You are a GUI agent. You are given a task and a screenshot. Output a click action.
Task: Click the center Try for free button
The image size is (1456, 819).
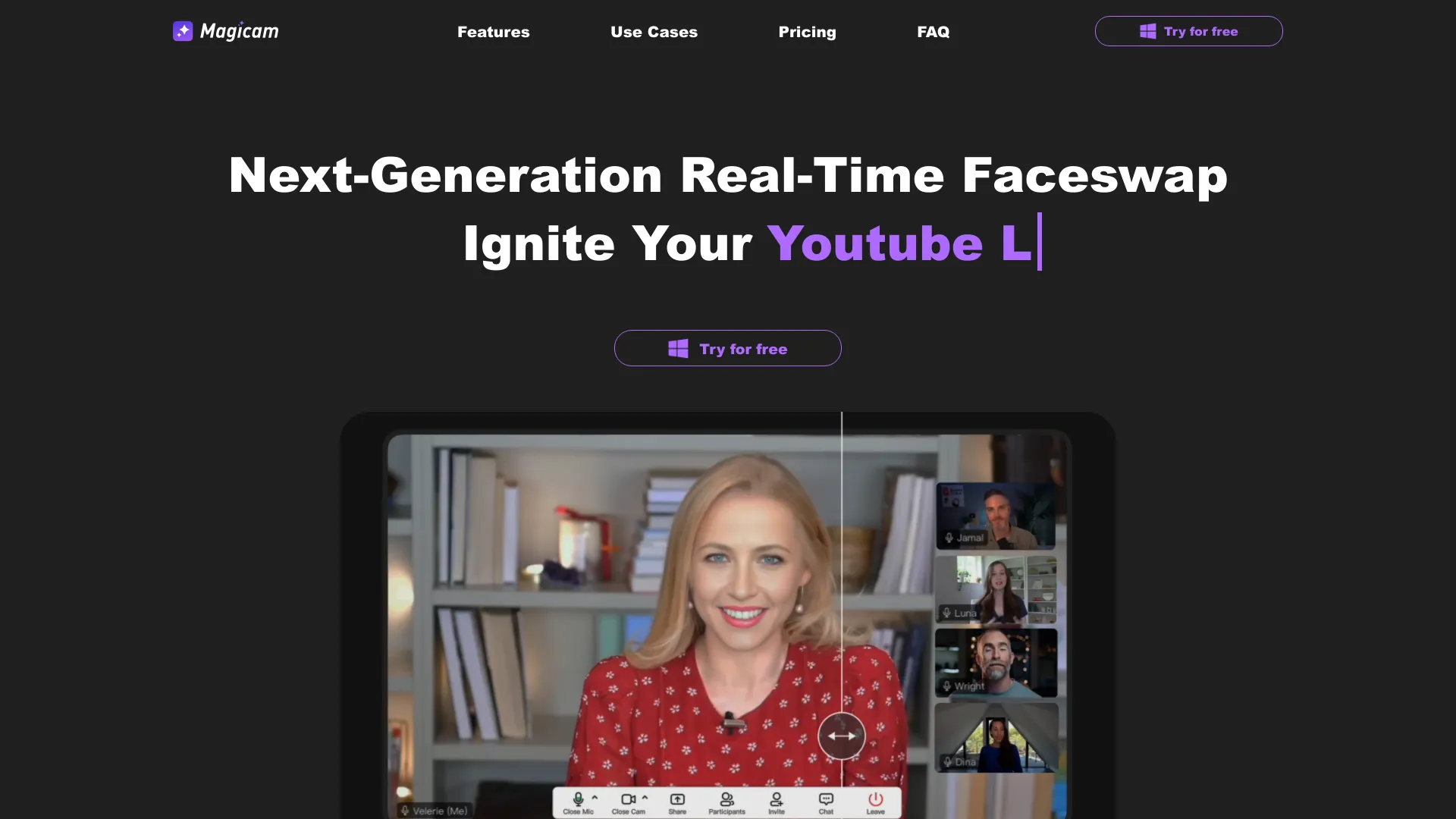(727, 348)
